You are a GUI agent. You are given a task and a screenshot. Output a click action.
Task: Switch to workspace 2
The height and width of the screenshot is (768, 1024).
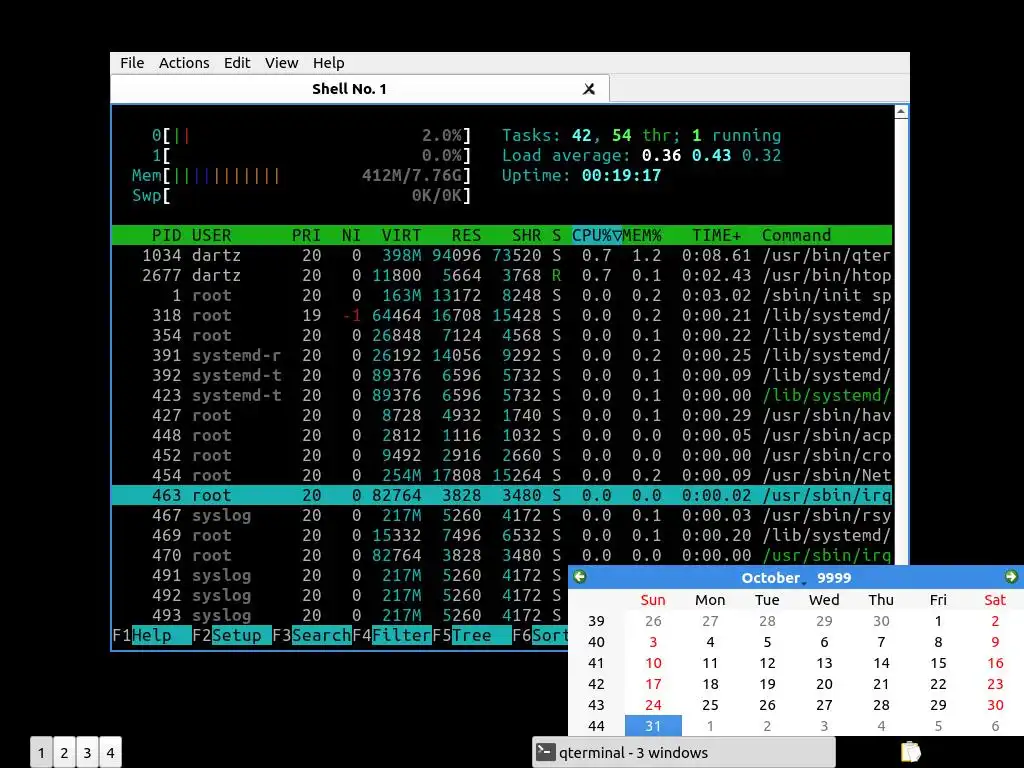point(64,753)
